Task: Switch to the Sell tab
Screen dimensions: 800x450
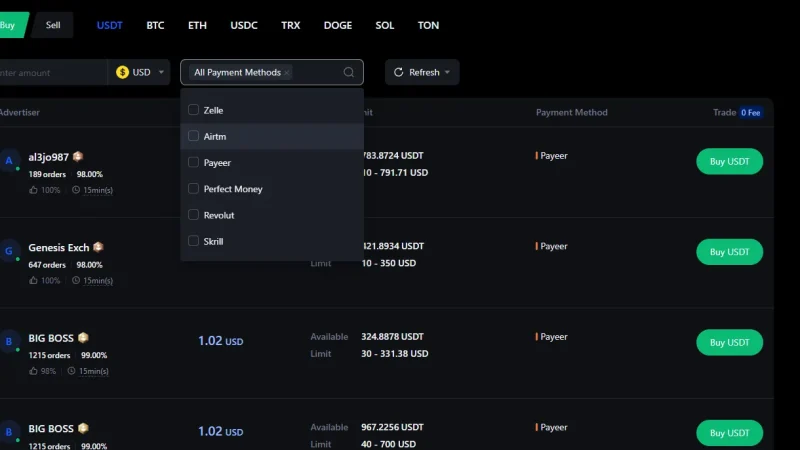Action: coord(53,25)
